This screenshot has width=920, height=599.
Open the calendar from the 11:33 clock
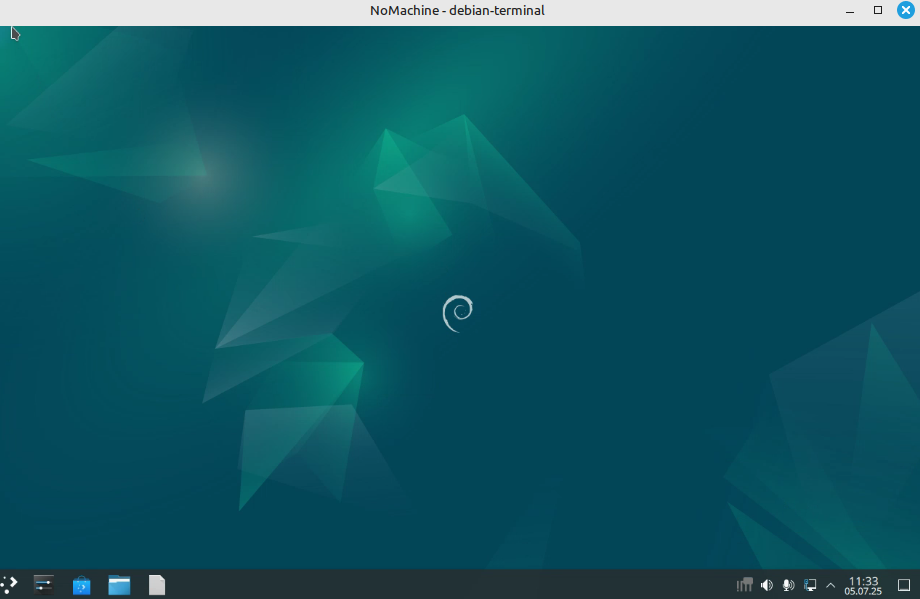863,585
